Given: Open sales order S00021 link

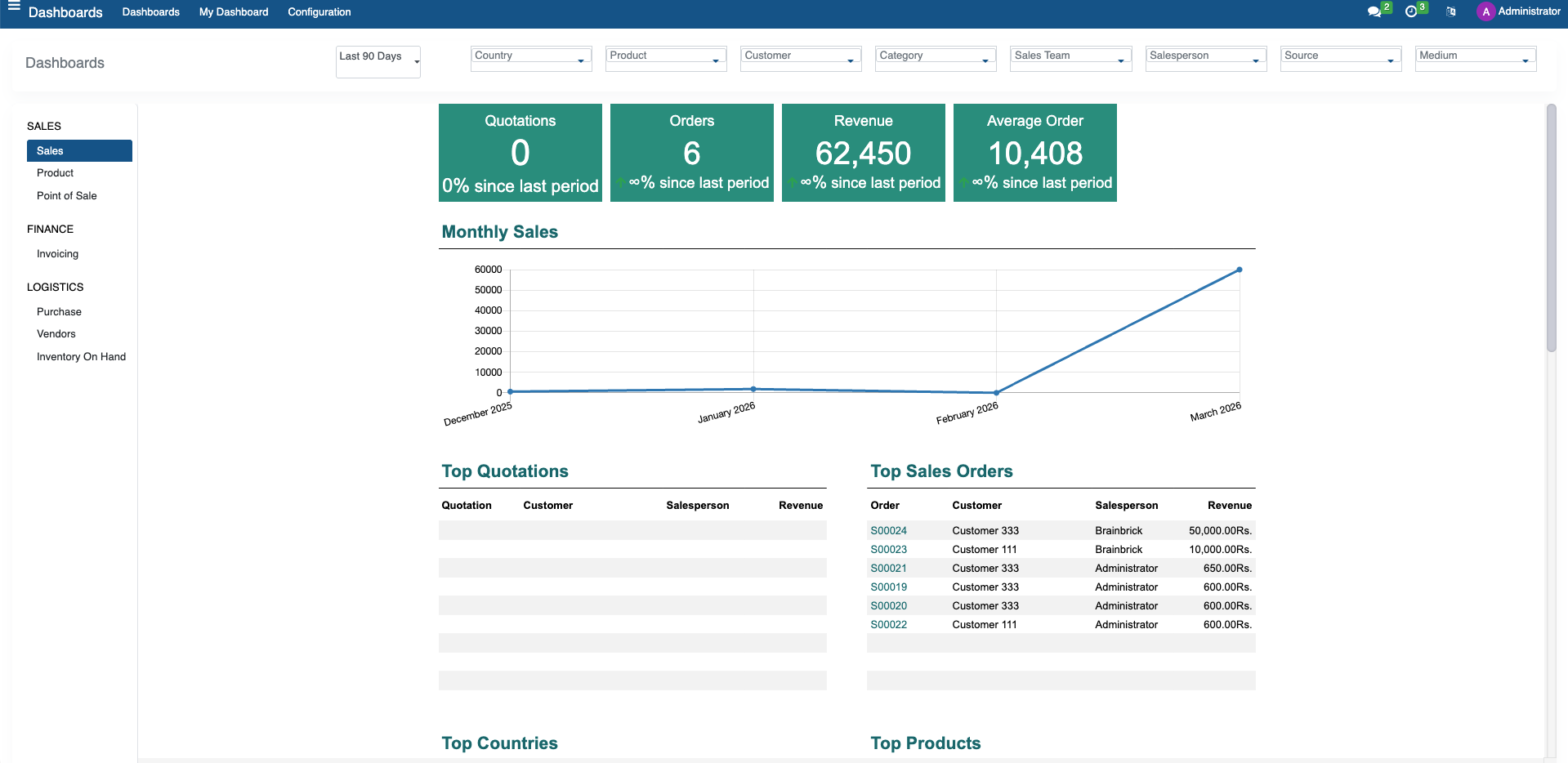Looking at the screenshot, I should 888,569.
